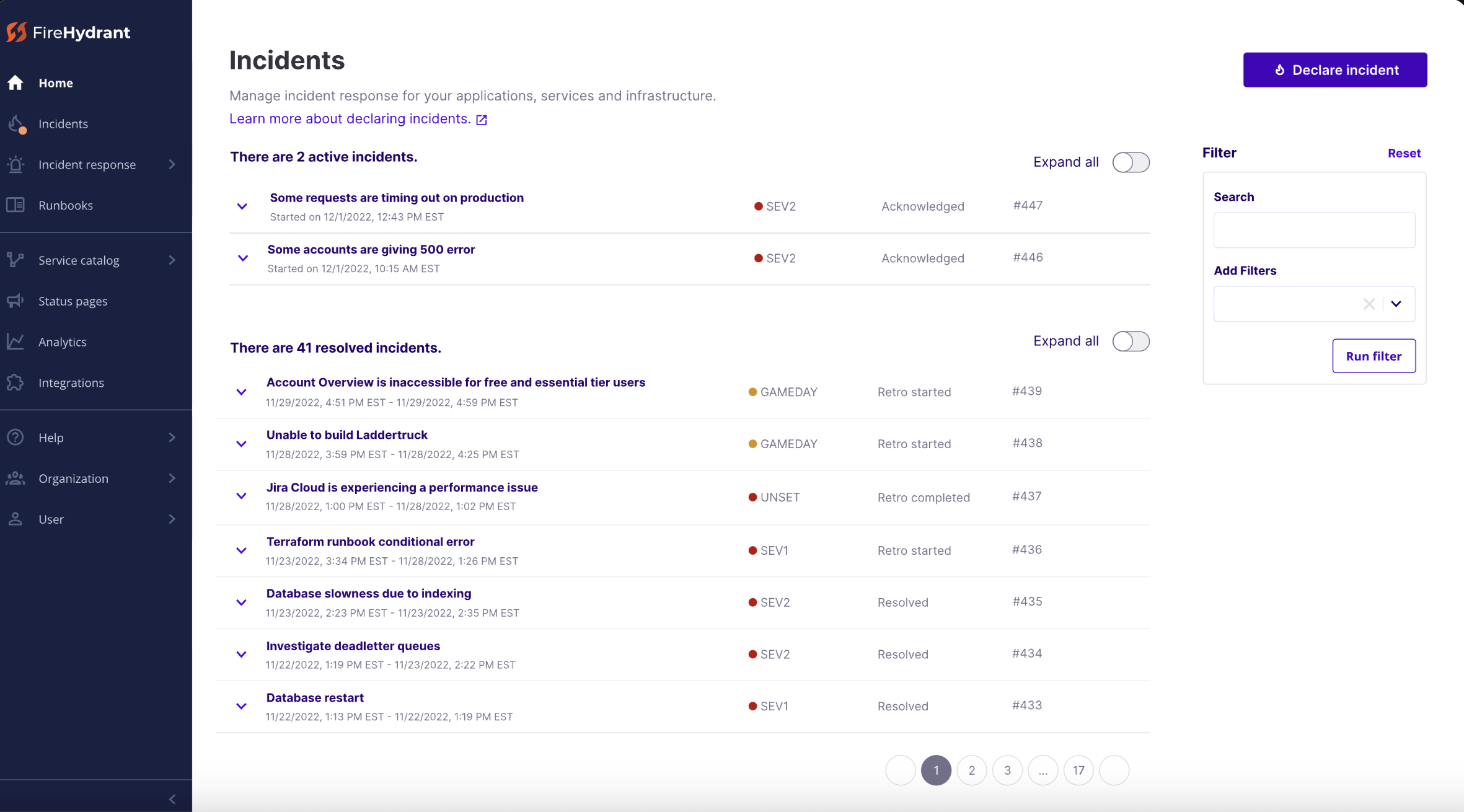The image size is (1464, 812).
Task: Open Some requests are timing out incident
Action: (397, 198)
